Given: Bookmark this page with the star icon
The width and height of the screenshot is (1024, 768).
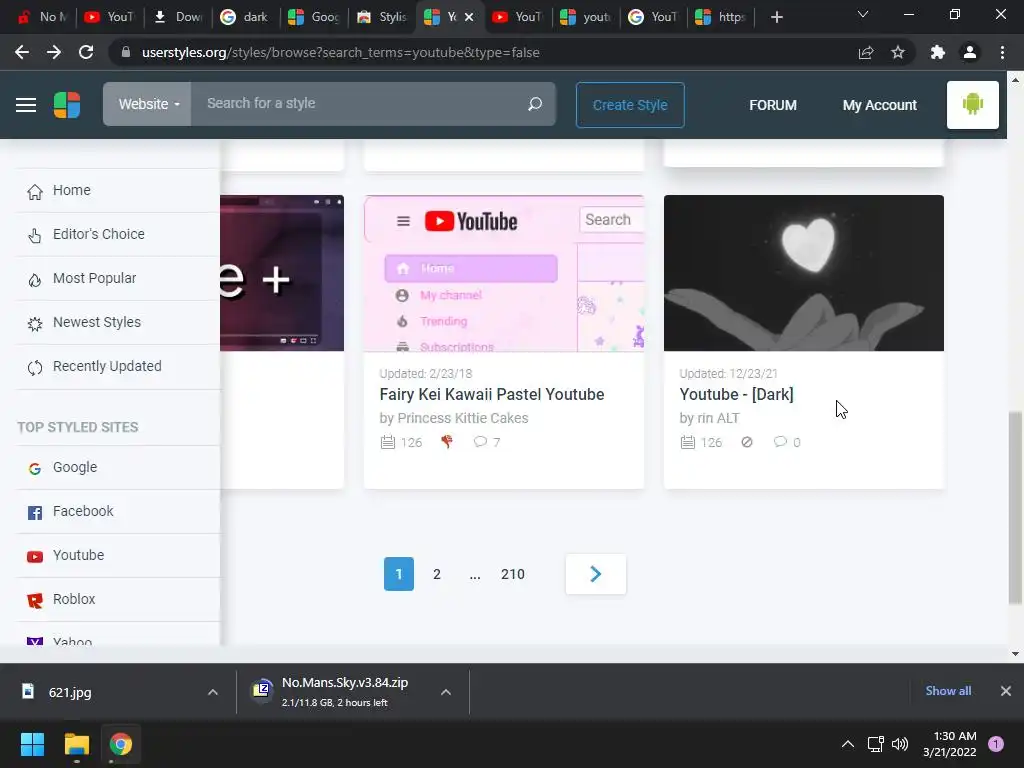Looking at the screenshot, I should click(898, 52).
